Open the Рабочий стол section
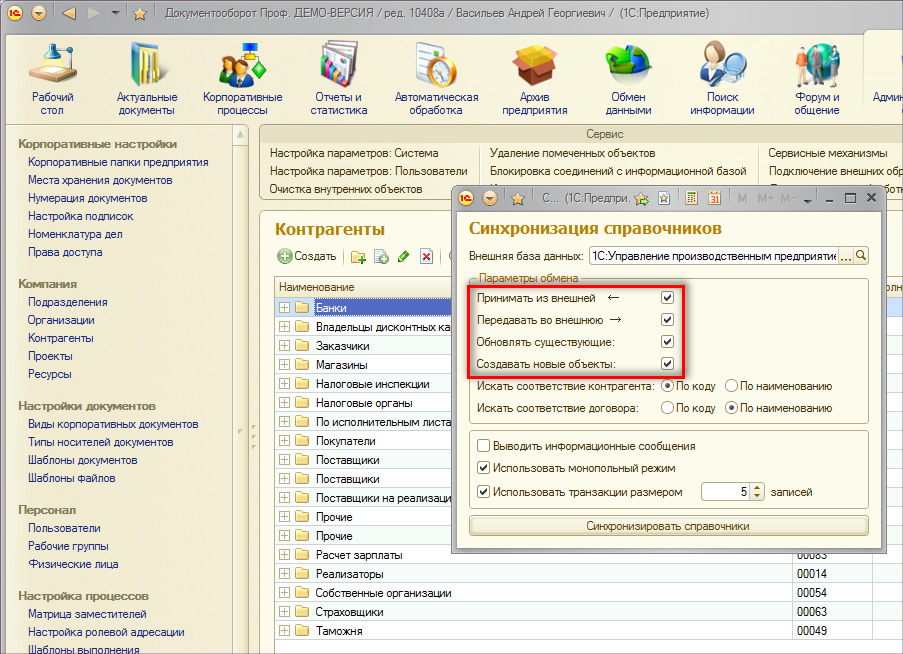Screen dimensions: 903x654 click(x=52, y=79)
